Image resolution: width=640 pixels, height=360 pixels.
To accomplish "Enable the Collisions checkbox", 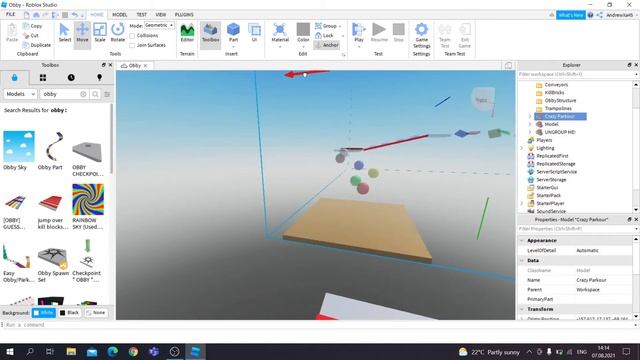I will 132,36.
